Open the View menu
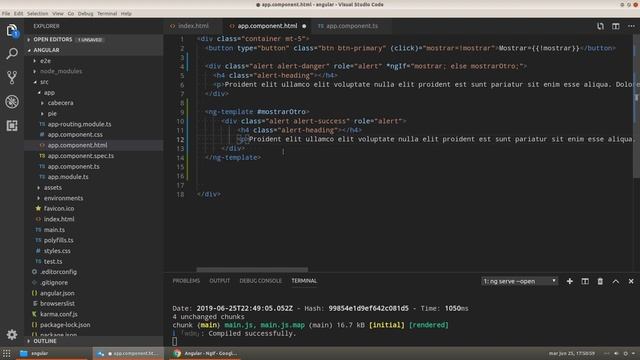The height and width of the screenshot is (360, 640). (58, 13)
